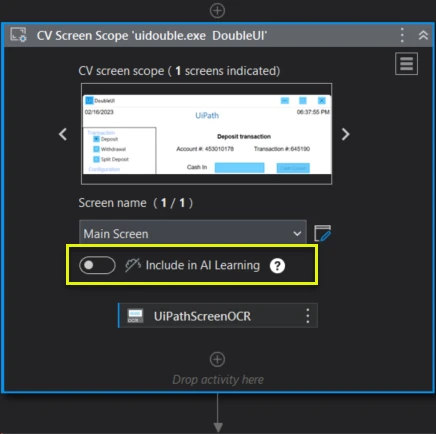
Task: Click the edit screen name pencil icon
Action: tap(323, 233)
